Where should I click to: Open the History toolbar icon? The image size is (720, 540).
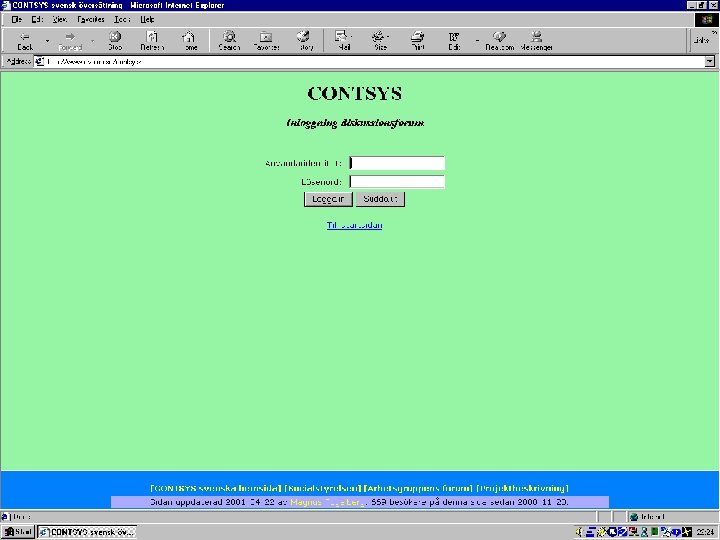tap(303, 36)
